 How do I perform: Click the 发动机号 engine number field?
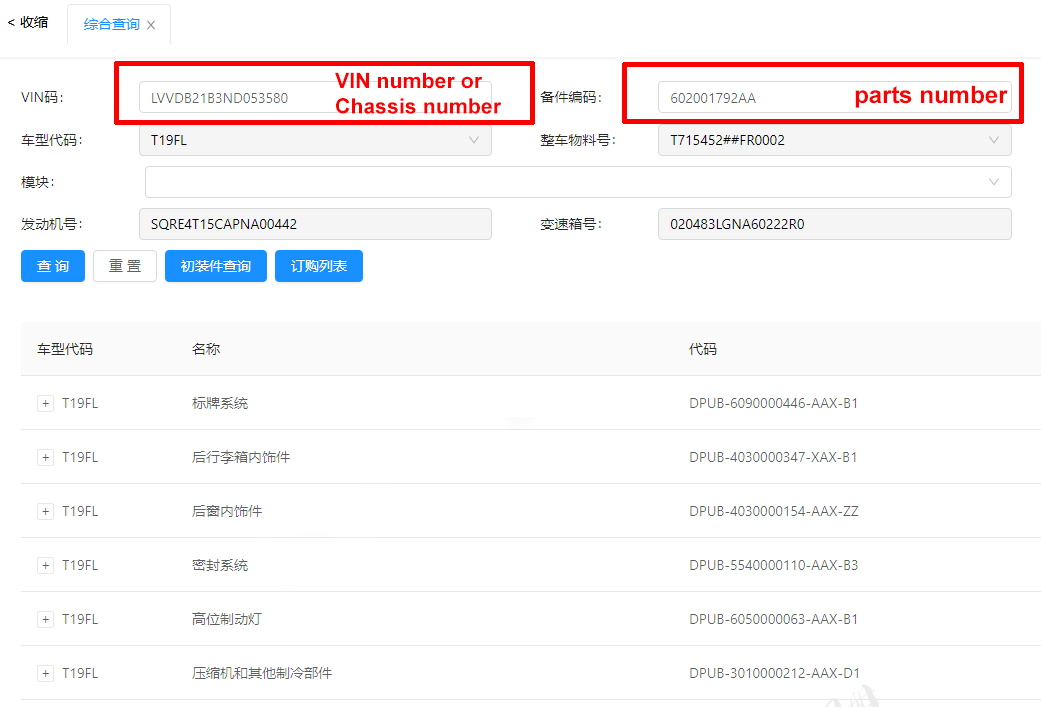(315, 224)
